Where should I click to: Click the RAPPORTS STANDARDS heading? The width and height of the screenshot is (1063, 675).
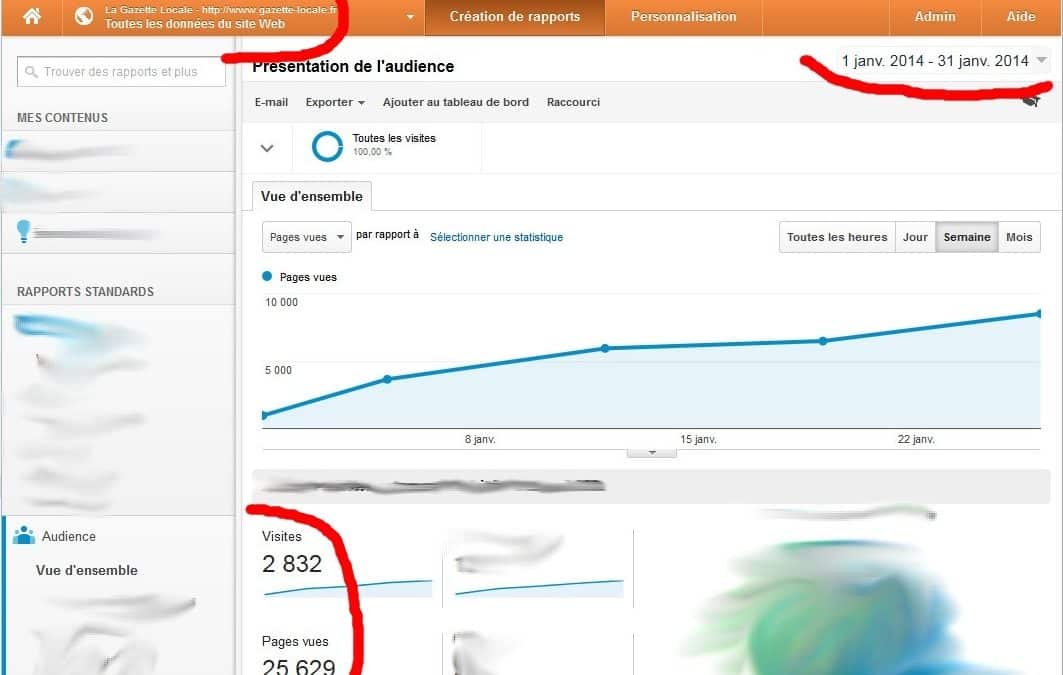[x=85, y=292]
